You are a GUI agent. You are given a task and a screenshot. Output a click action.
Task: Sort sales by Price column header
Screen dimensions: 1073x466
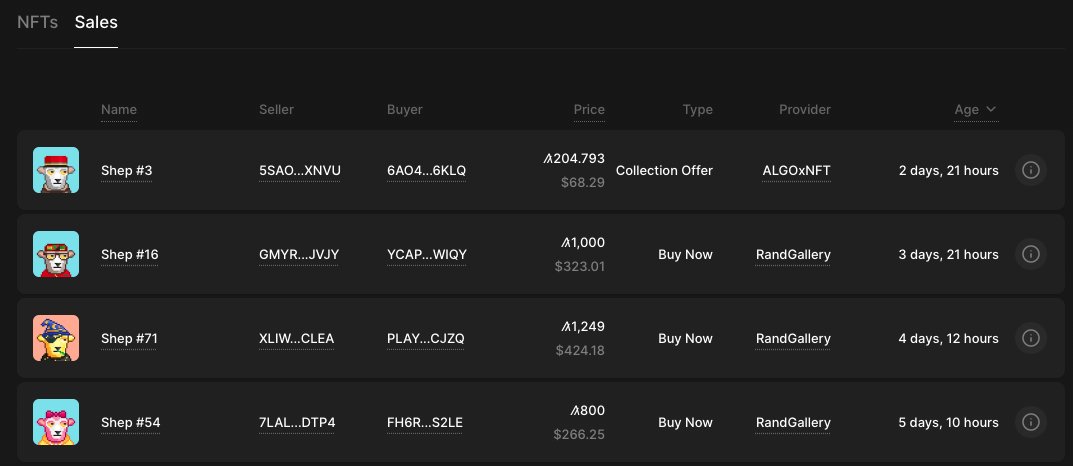click(589, 109)
